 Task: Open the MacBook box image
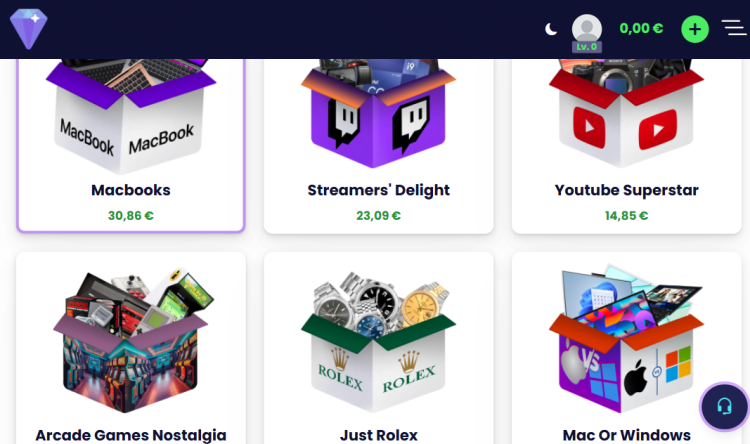131,116
